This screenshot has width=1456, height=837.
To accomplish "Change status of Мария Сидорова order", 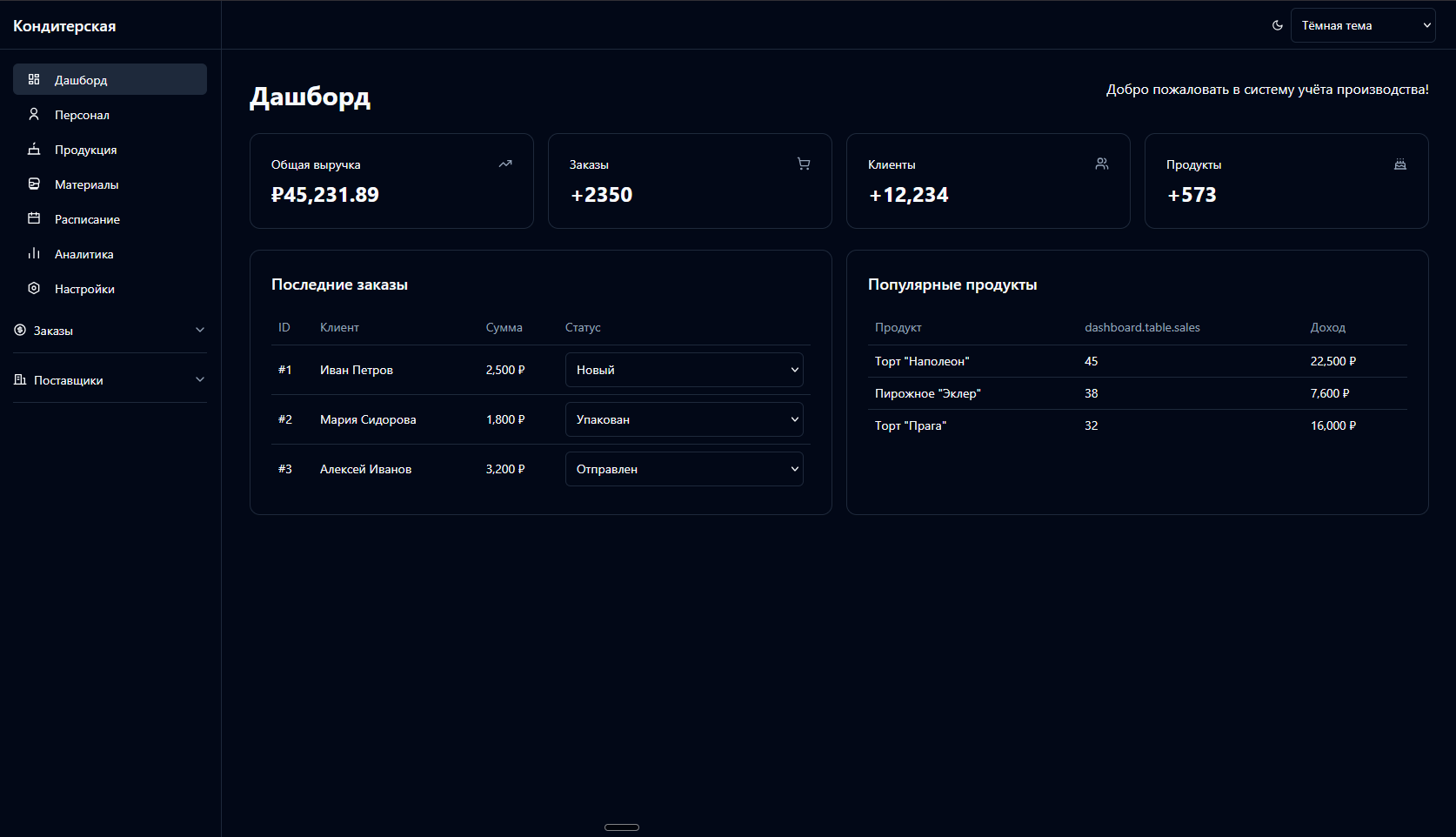I will [x=684, y=419].
